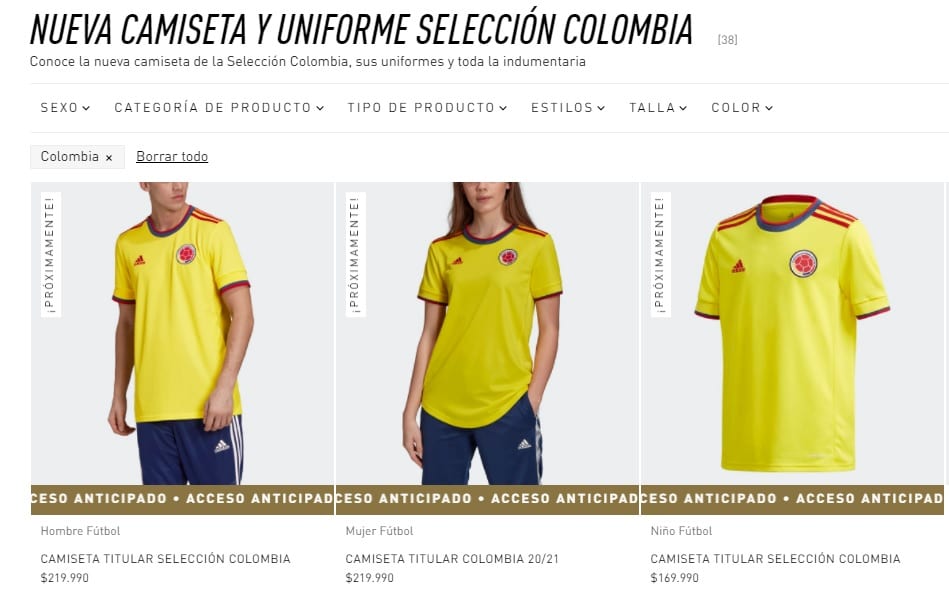Open Hombre Fútbol CAMISETA TITULAR SELECCIÓN COLOMBIA

[x=165, y=559]
